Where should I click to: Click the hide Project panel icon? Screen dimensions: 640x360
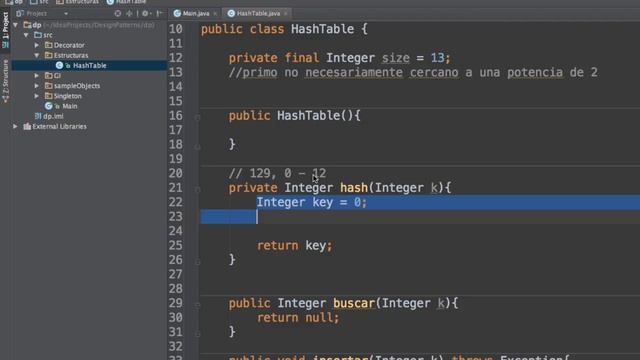160,13
